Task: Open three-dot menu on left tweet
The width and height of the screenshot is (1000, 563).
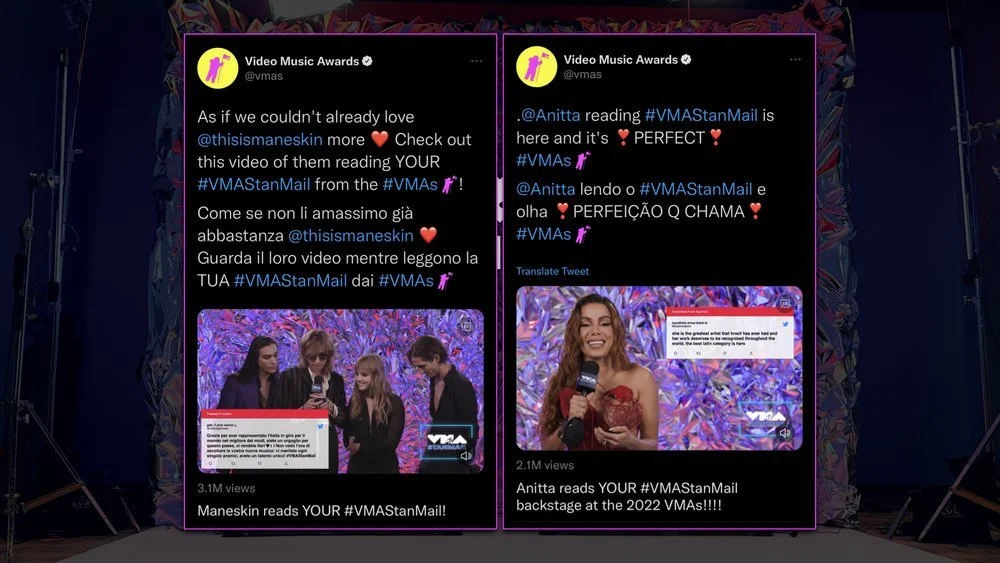Action: pyautogui.click(x=476, y=61)
